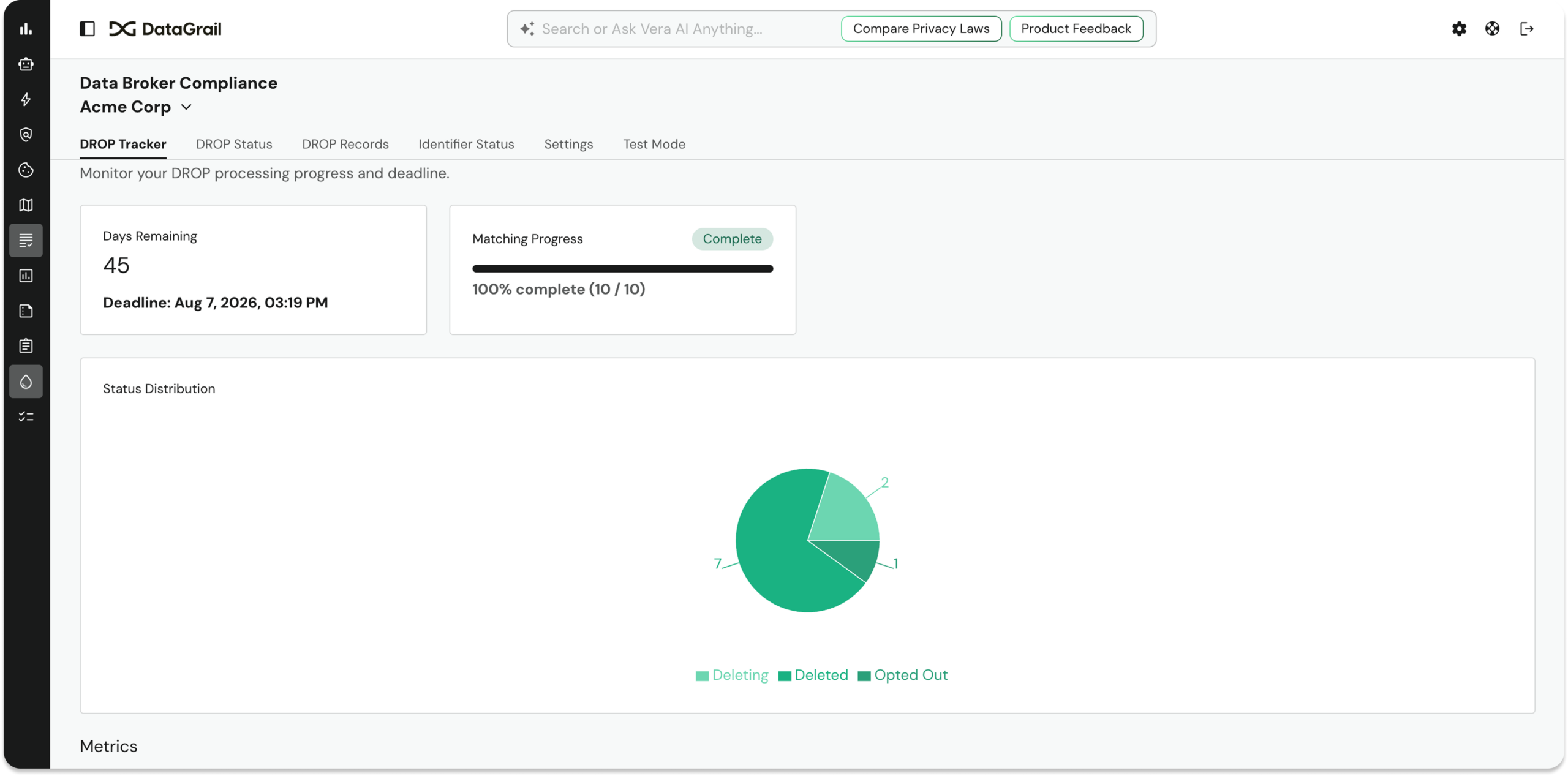Click the Compare Privacy Laws button
Viewport: 1568px width, 776px height.
click(921, 29)
